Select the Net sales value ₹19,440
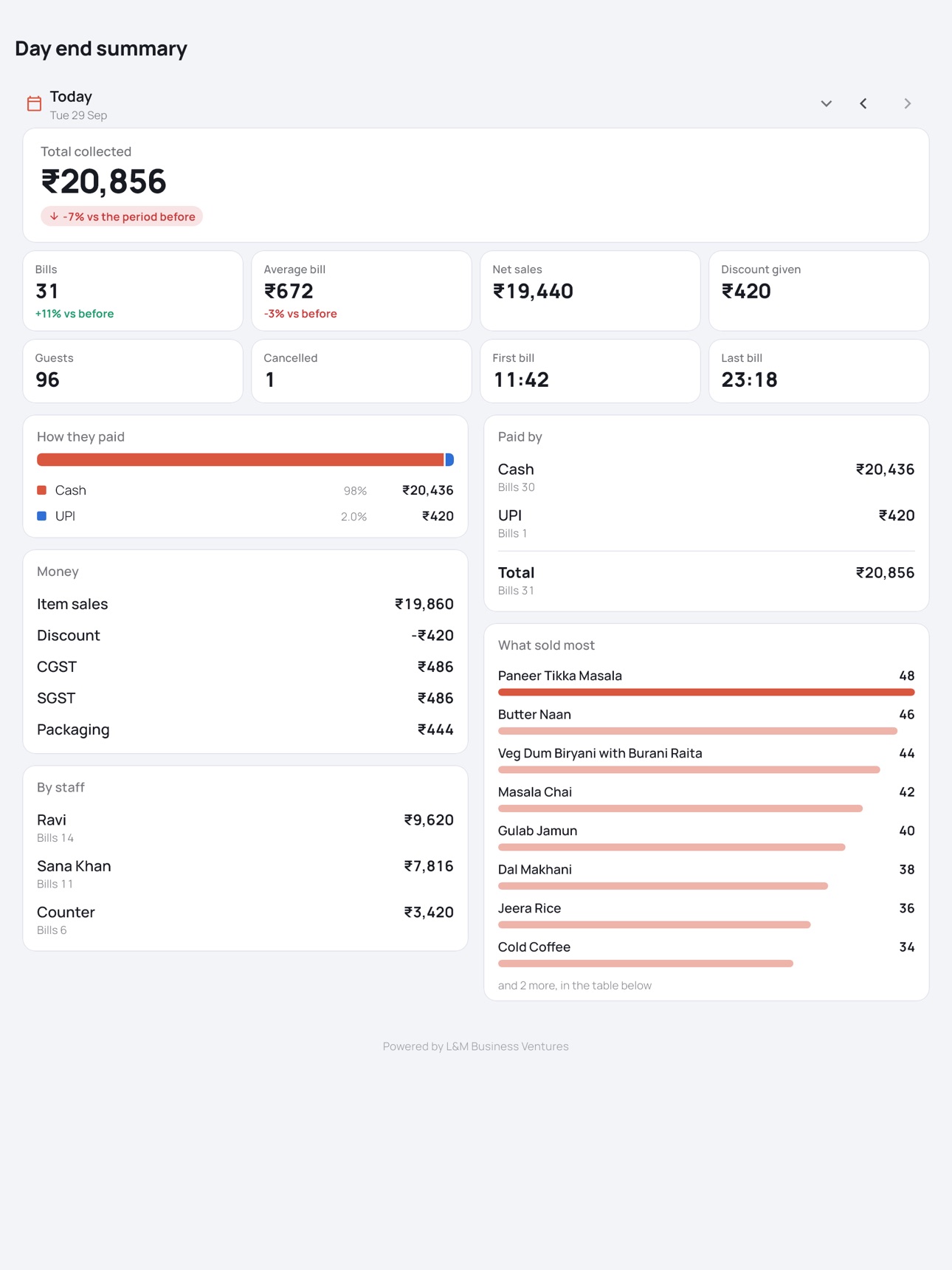952x1270 pixels. pyautogui.click(x=533, y=292)
